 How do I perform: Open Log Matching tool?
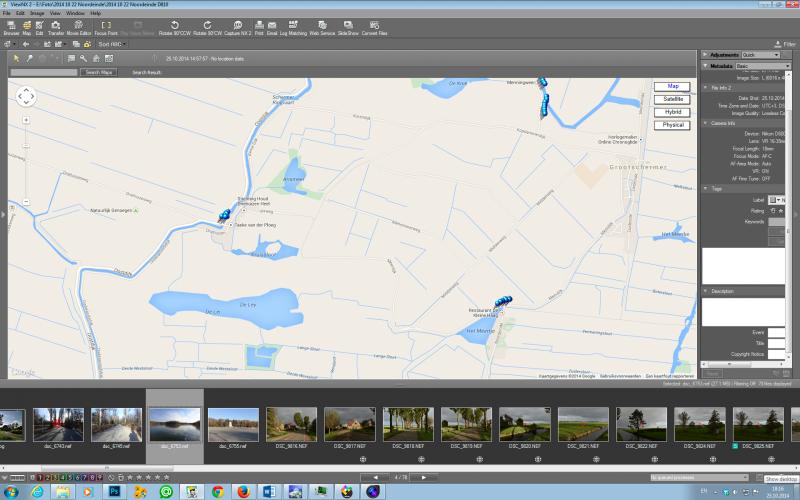click(x=293, y=28)
